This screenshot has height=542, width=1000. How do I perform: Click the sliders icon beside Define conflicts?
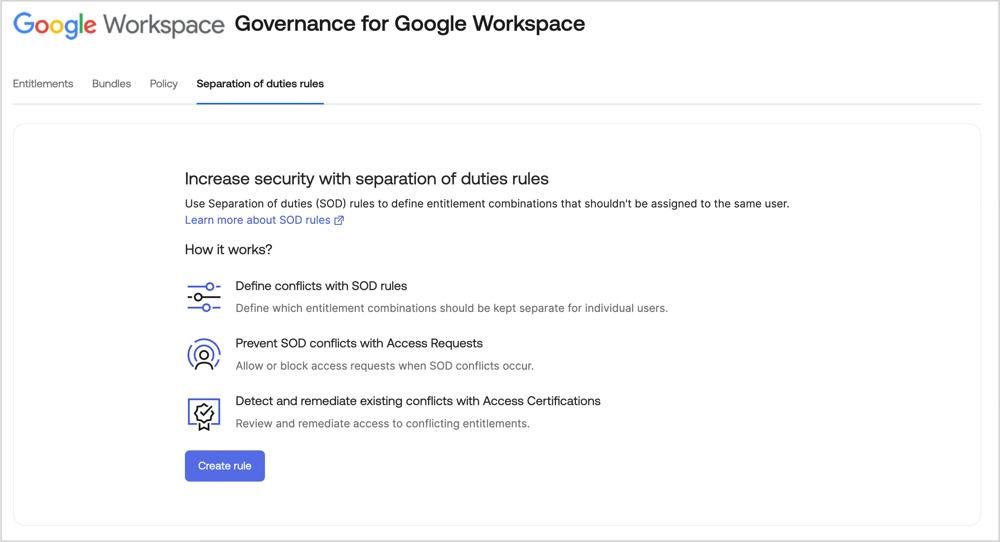tap(204, 297)
